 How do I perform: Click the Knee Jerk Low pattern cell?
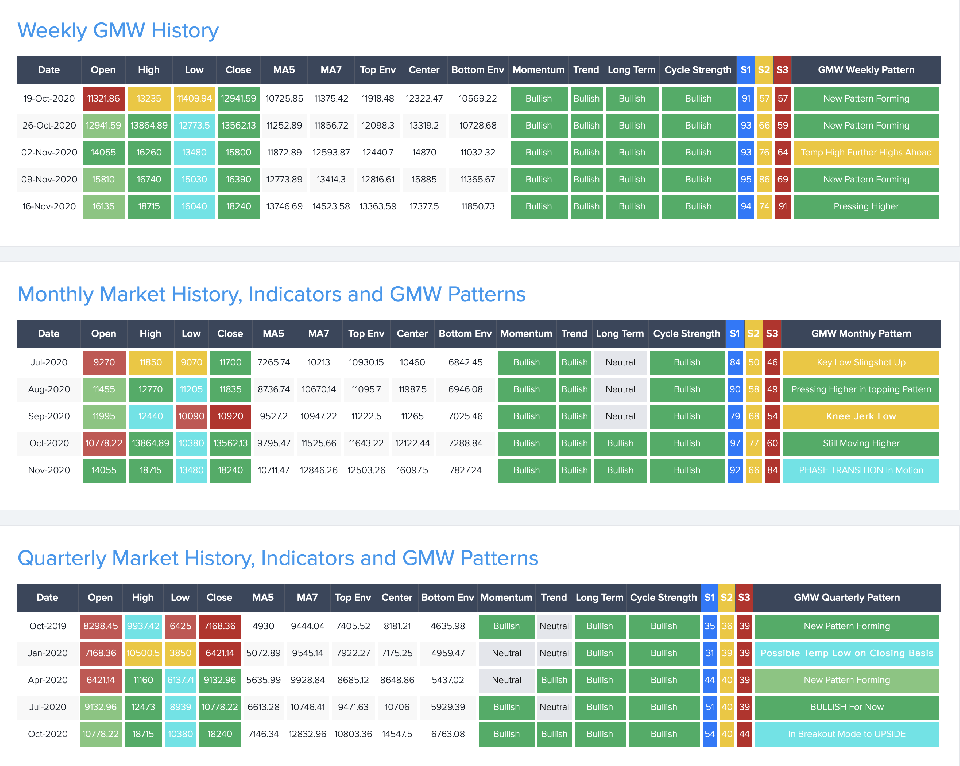coord(861,416)
